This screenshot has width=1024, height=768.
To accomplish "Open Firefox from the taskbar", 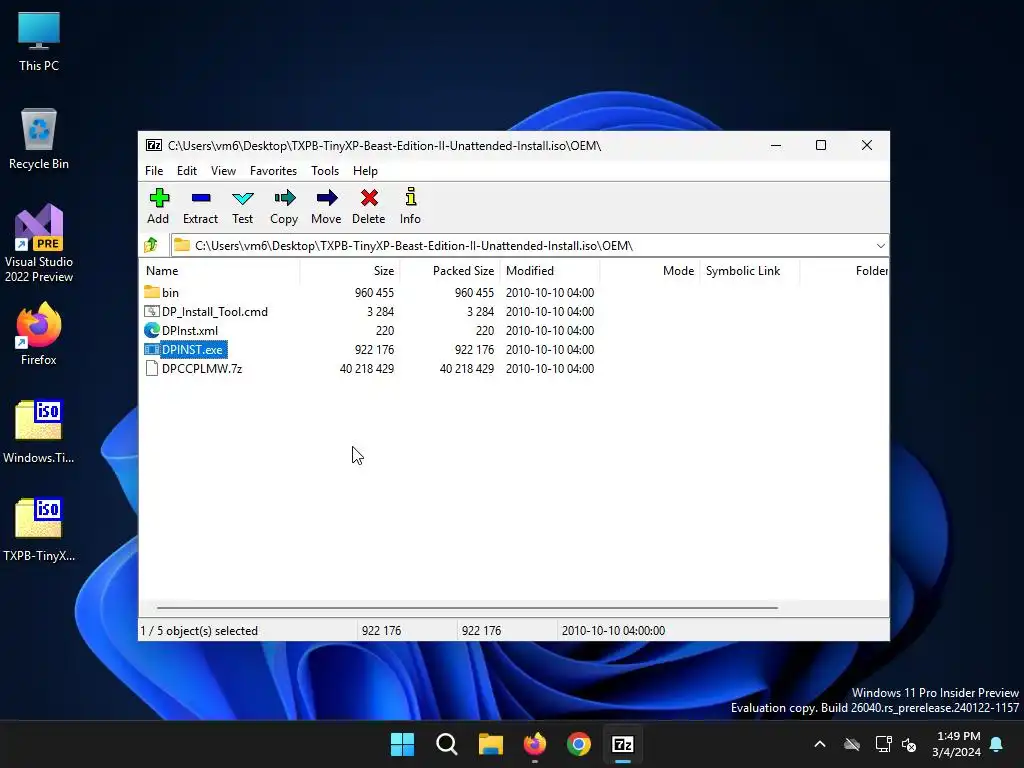I will point(535,744).
